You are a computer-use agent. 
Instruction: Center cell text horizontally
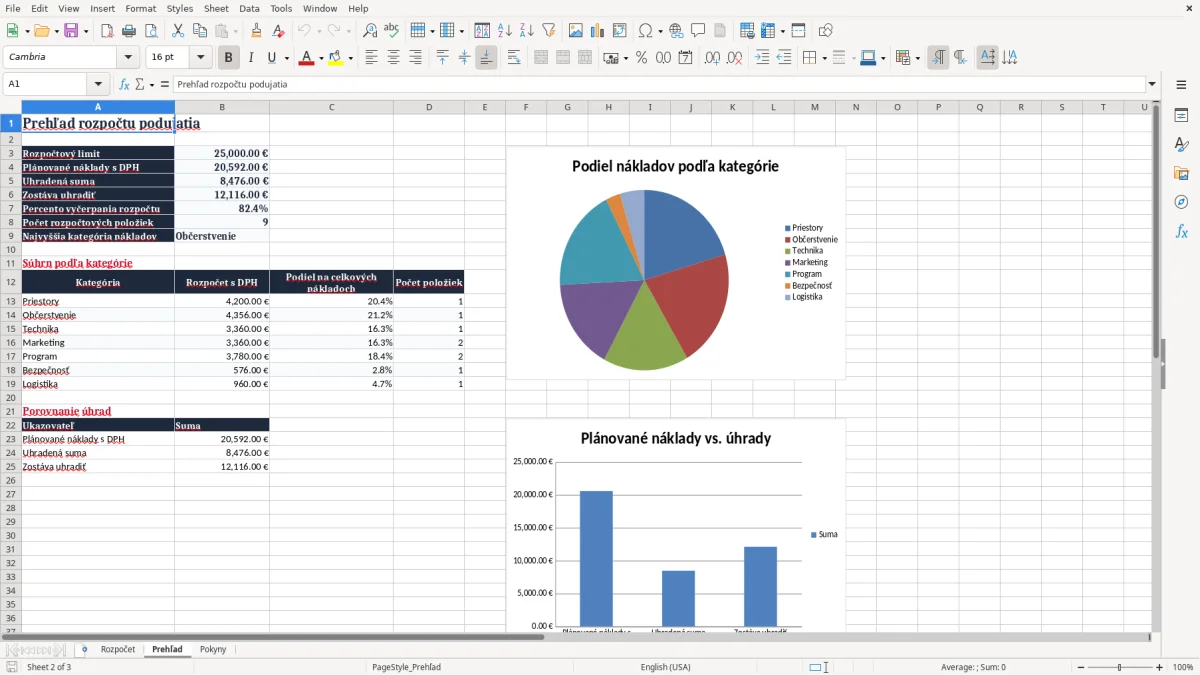pyautogui.click(x=393, y=58)
